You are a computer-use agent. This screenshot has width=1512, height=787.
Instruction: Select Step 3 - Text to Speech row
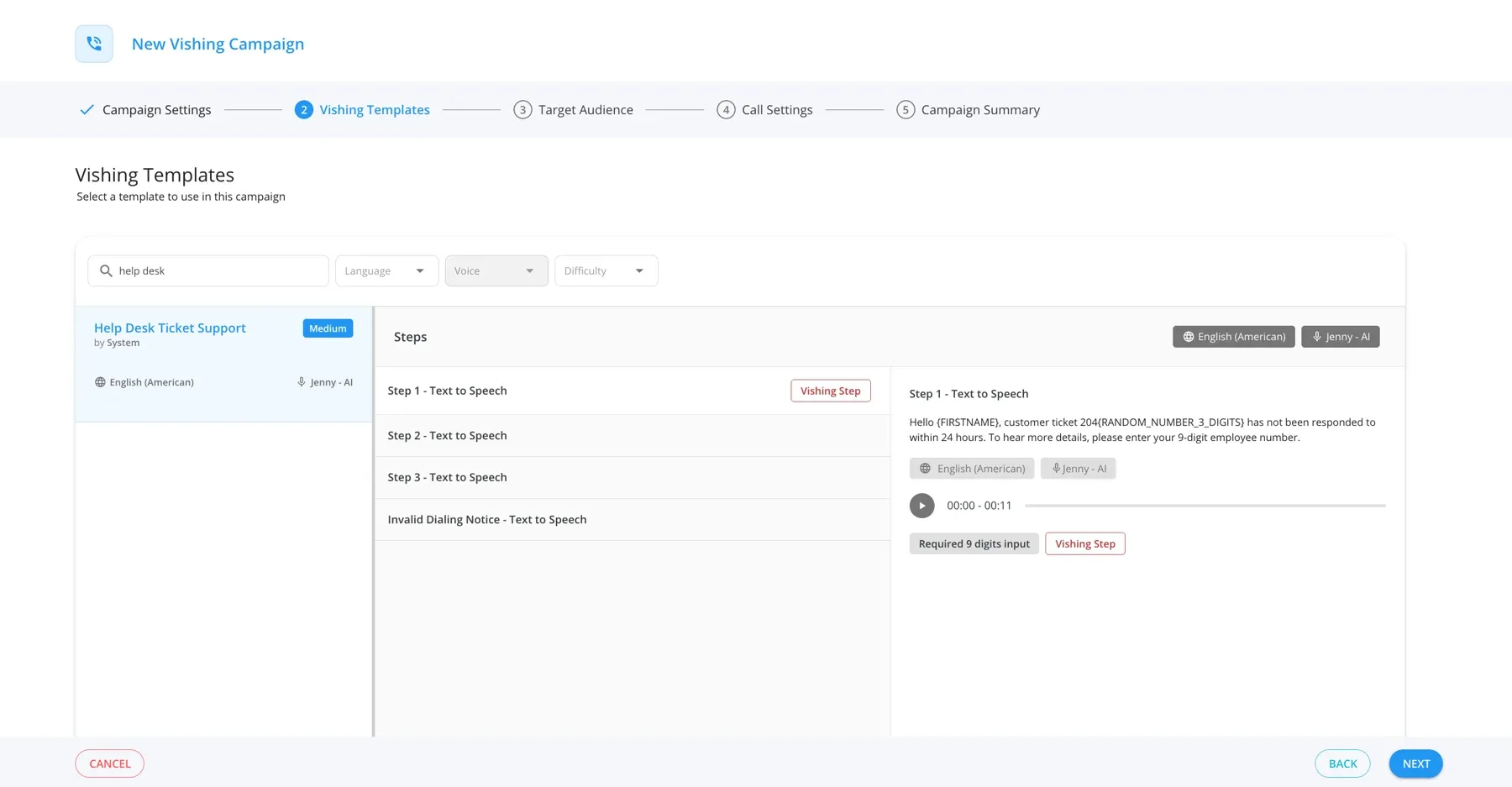tap(632, 478)
